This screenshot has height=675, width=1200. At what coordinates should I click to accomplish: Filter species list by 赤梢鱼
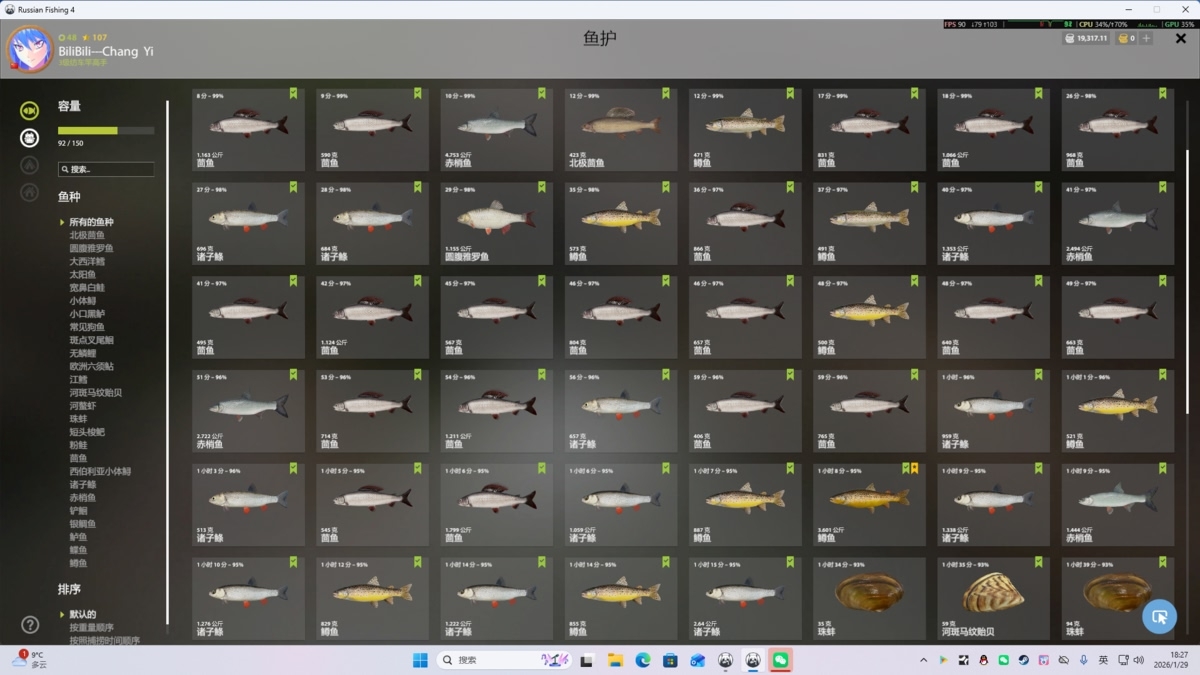pyautogui.click(x=83, y=497)
